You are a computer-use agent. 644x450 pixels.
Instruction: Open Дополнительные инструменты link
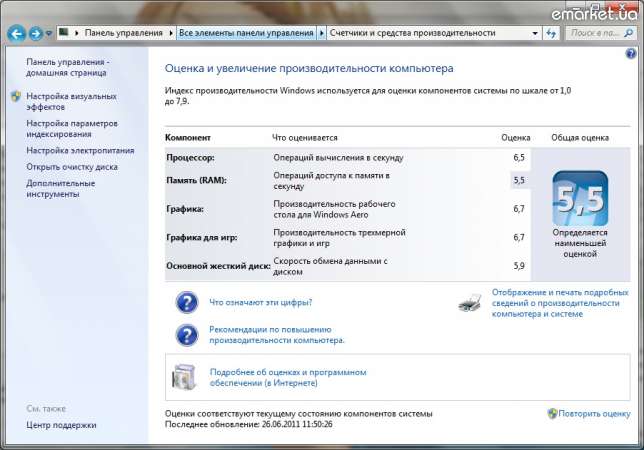pos(60,189)
